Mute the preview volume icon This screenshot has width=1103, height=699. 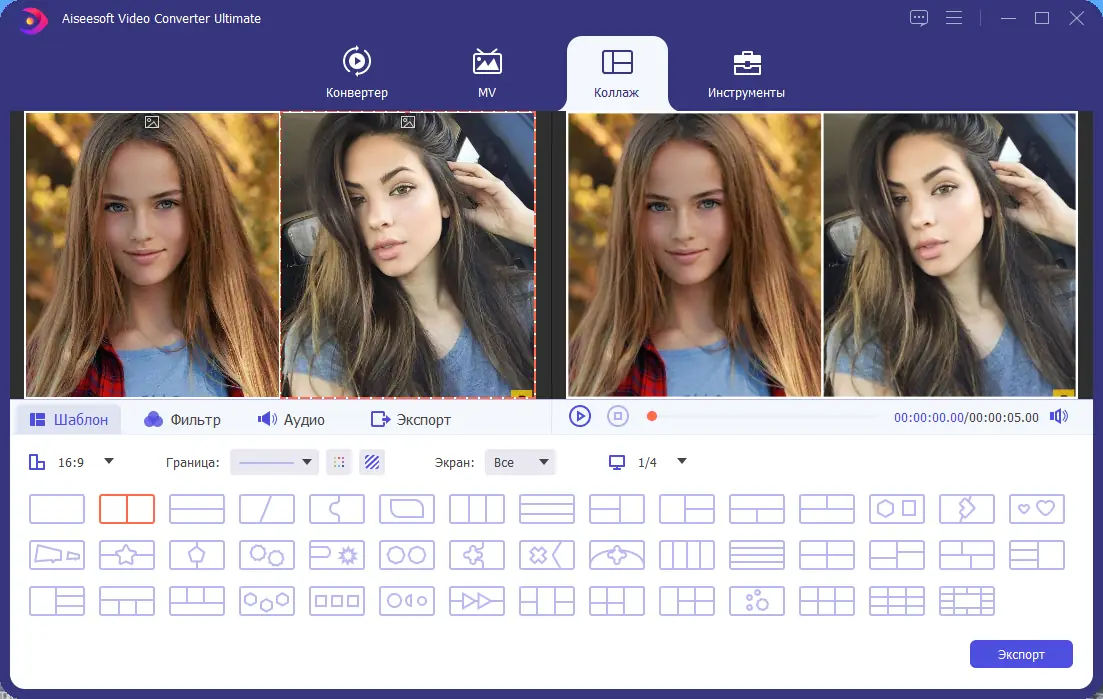[1059, 416]
